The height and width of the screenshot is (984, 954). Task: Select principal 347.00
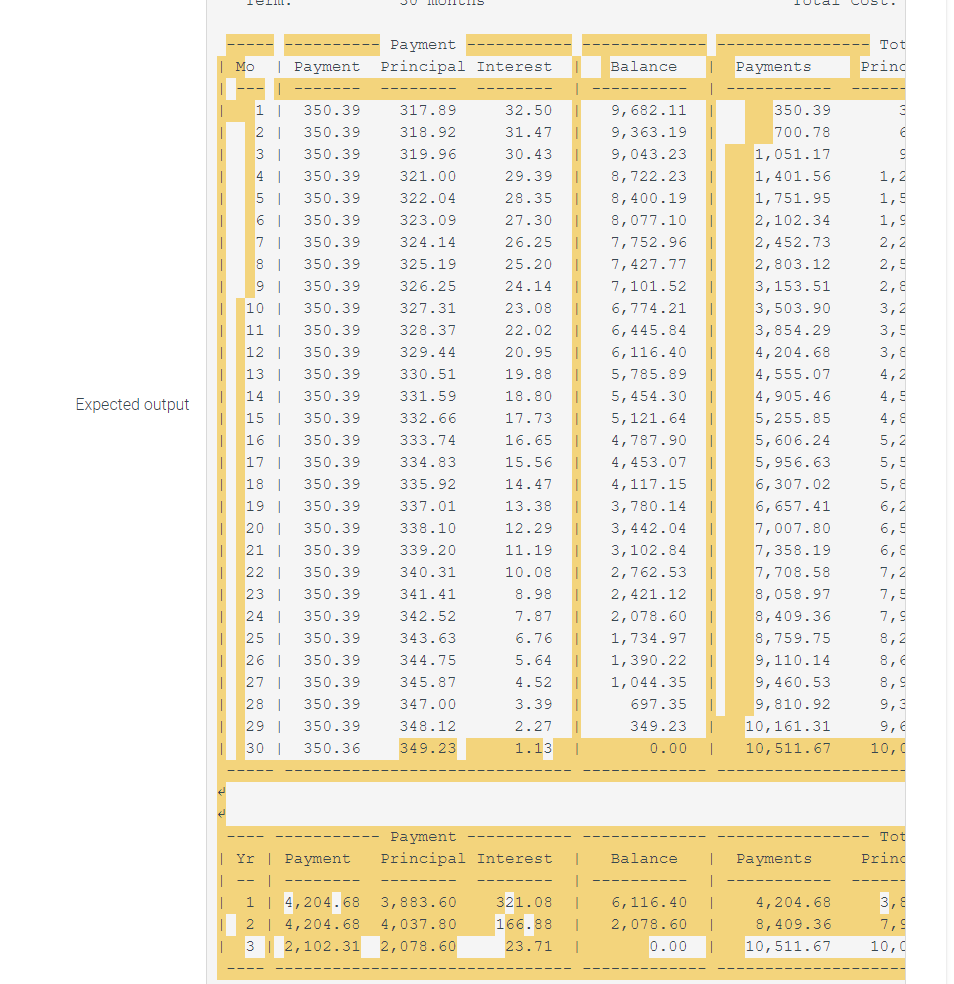coord(427,704)
